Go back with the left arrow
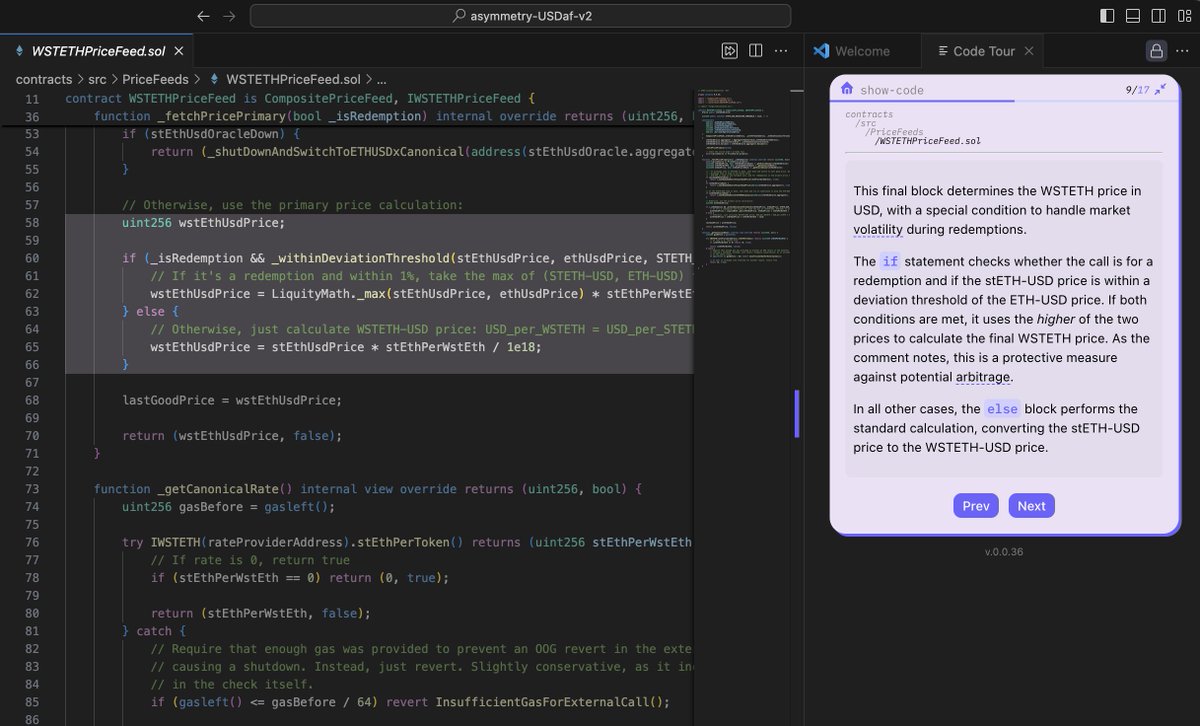Screen dimensions: 1200x726 point(204,16)
